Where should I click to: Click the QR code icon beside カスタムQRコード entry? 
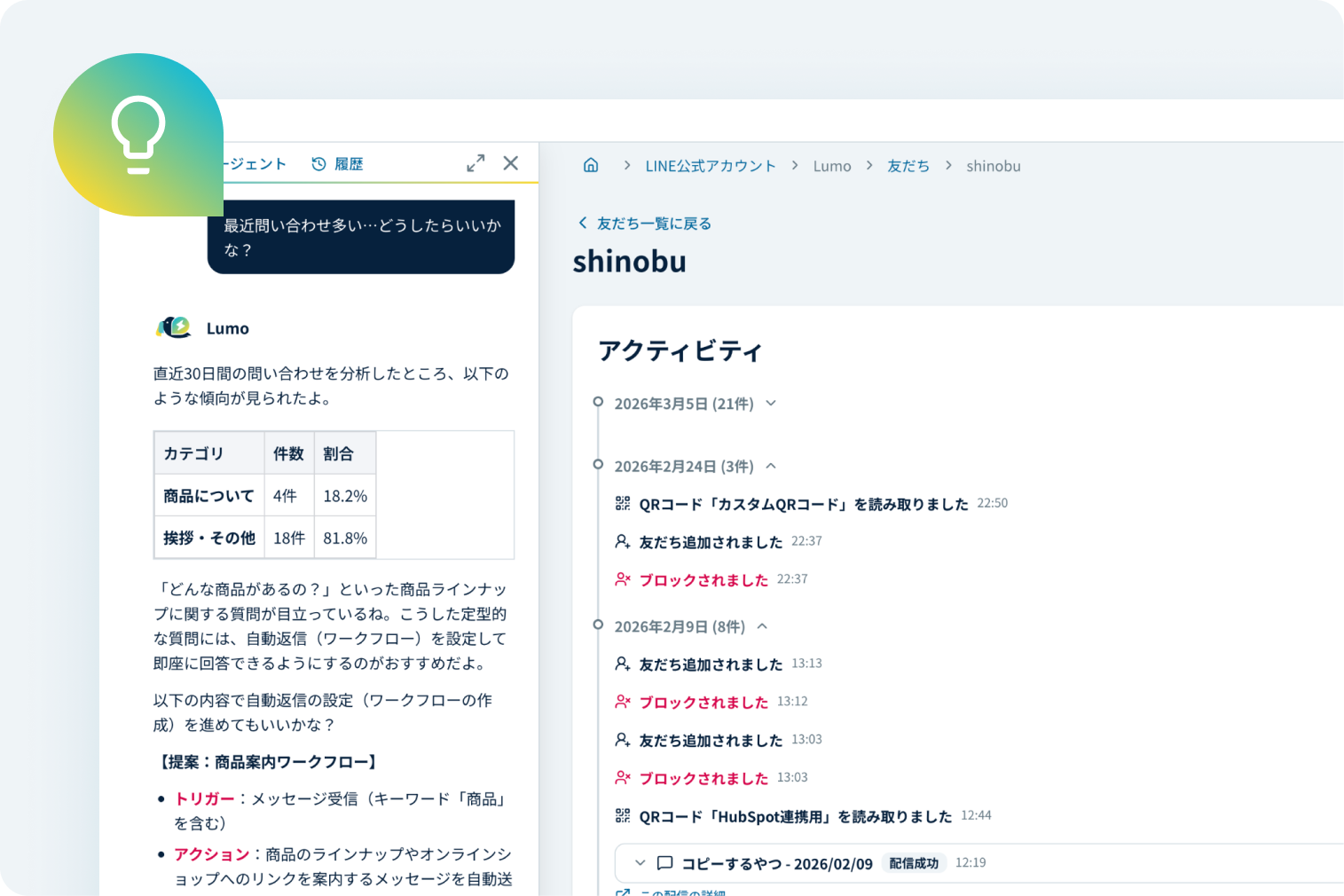[x=622, y=502]
